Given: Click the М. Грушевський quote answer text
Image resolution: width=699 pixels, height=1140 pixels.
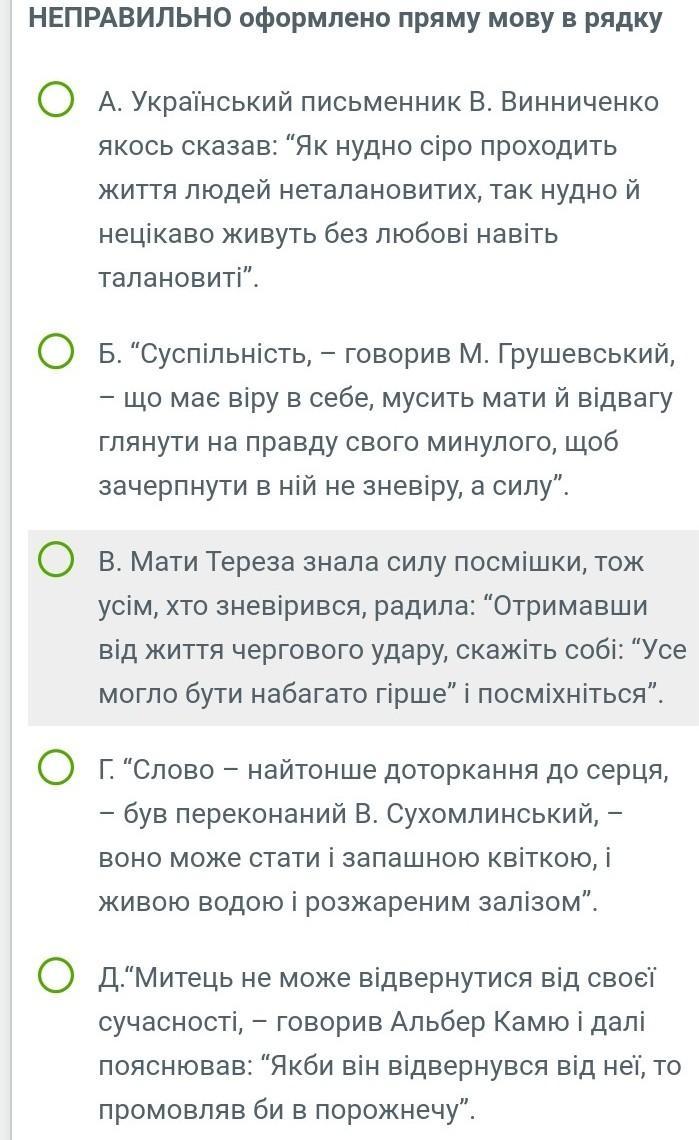Looking at the screenshot, I should click(x=387, y=420).
